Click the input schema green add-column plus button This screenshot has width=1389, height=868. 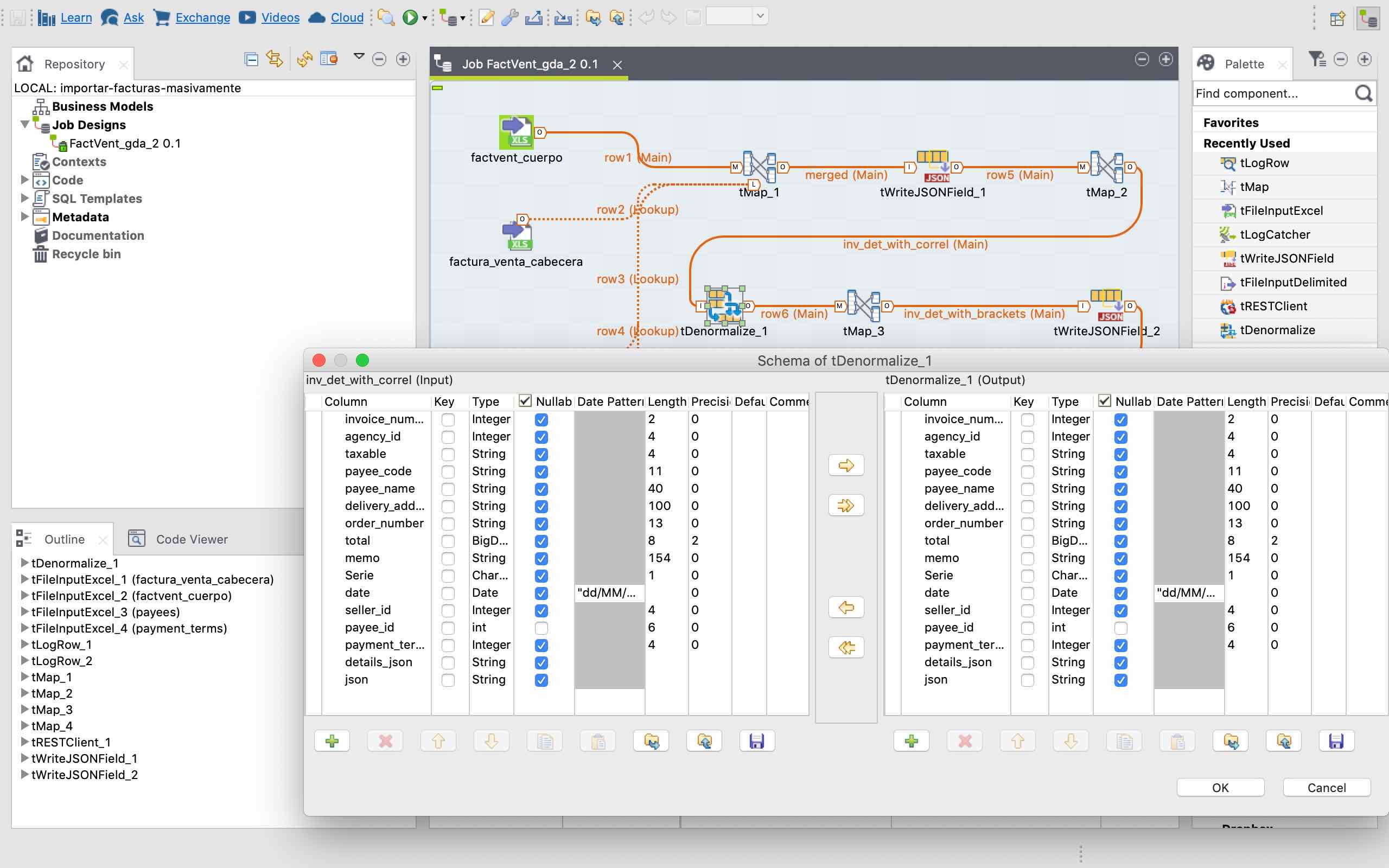click(x=332, y=741)
